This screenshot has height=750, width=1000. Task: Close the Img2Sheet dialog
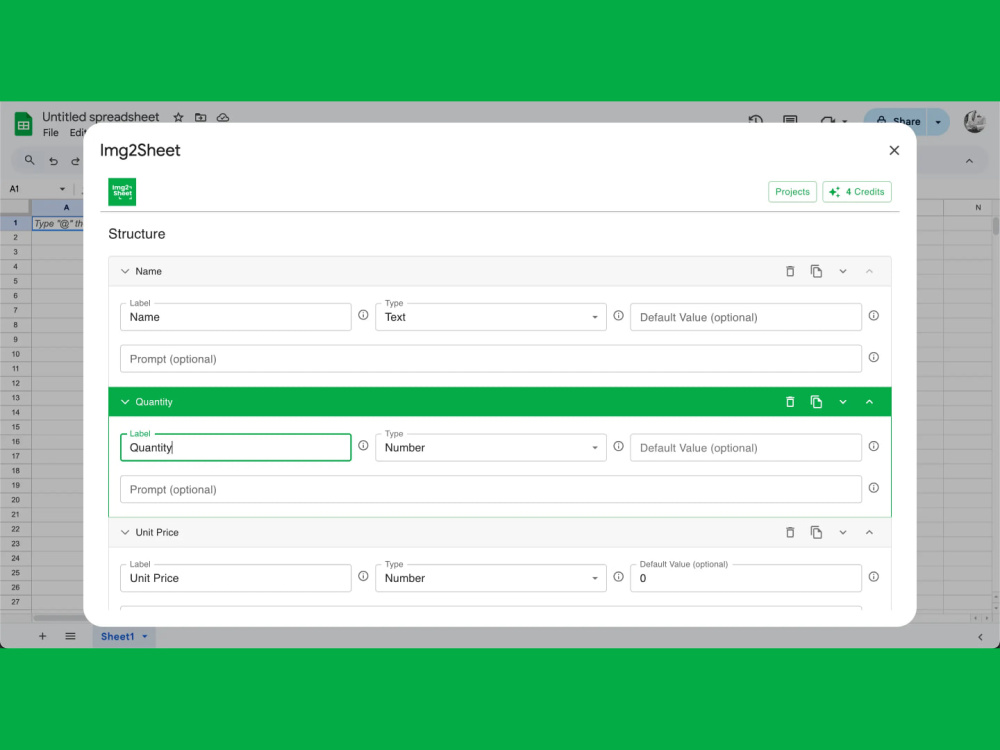tap(894, 150)
